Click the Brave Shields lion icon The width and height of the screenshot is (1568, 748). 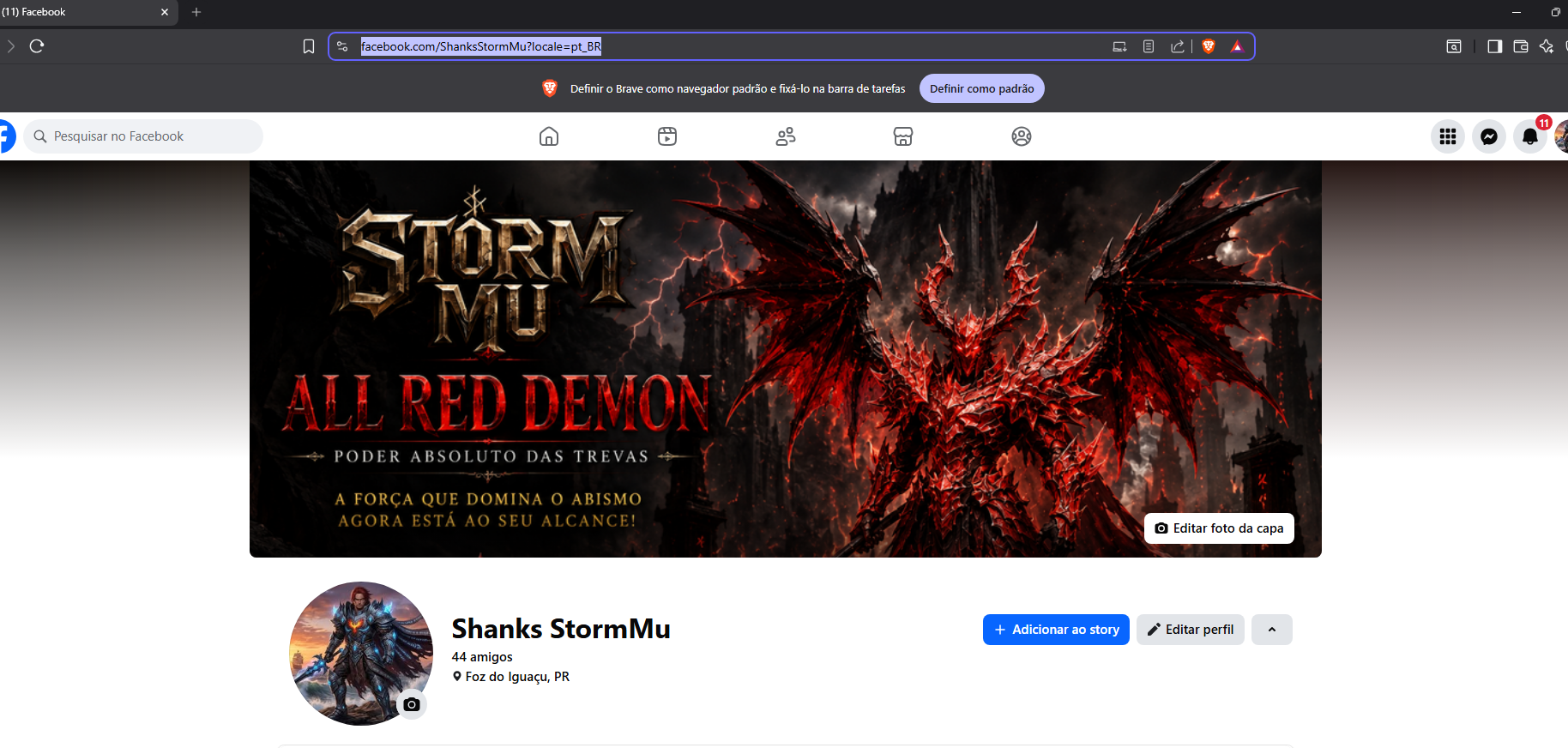pyautogui.click(x=1209, y=46)
